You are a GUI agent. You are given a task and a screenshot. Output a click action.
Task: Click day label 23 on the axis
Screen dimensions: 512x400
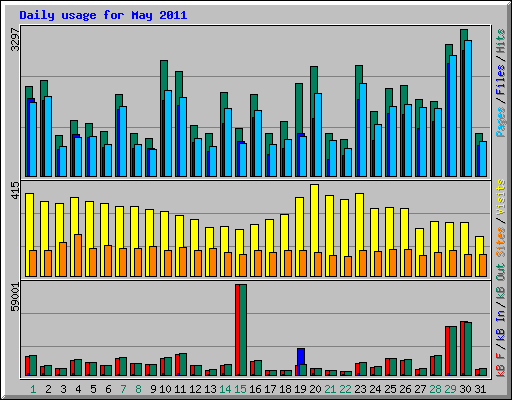click(x=360, y=389)
